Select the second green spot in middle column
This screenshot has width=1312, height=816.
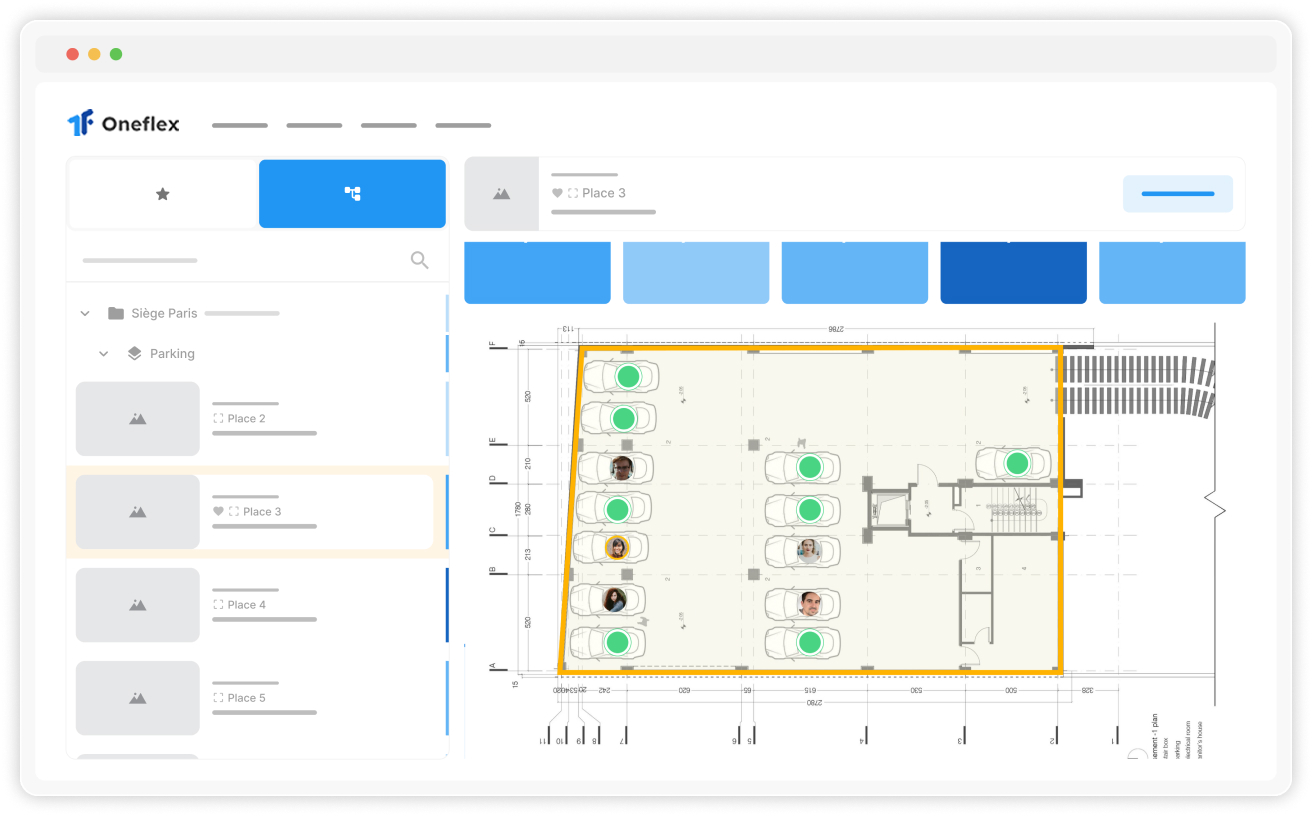tap(809, 510)
